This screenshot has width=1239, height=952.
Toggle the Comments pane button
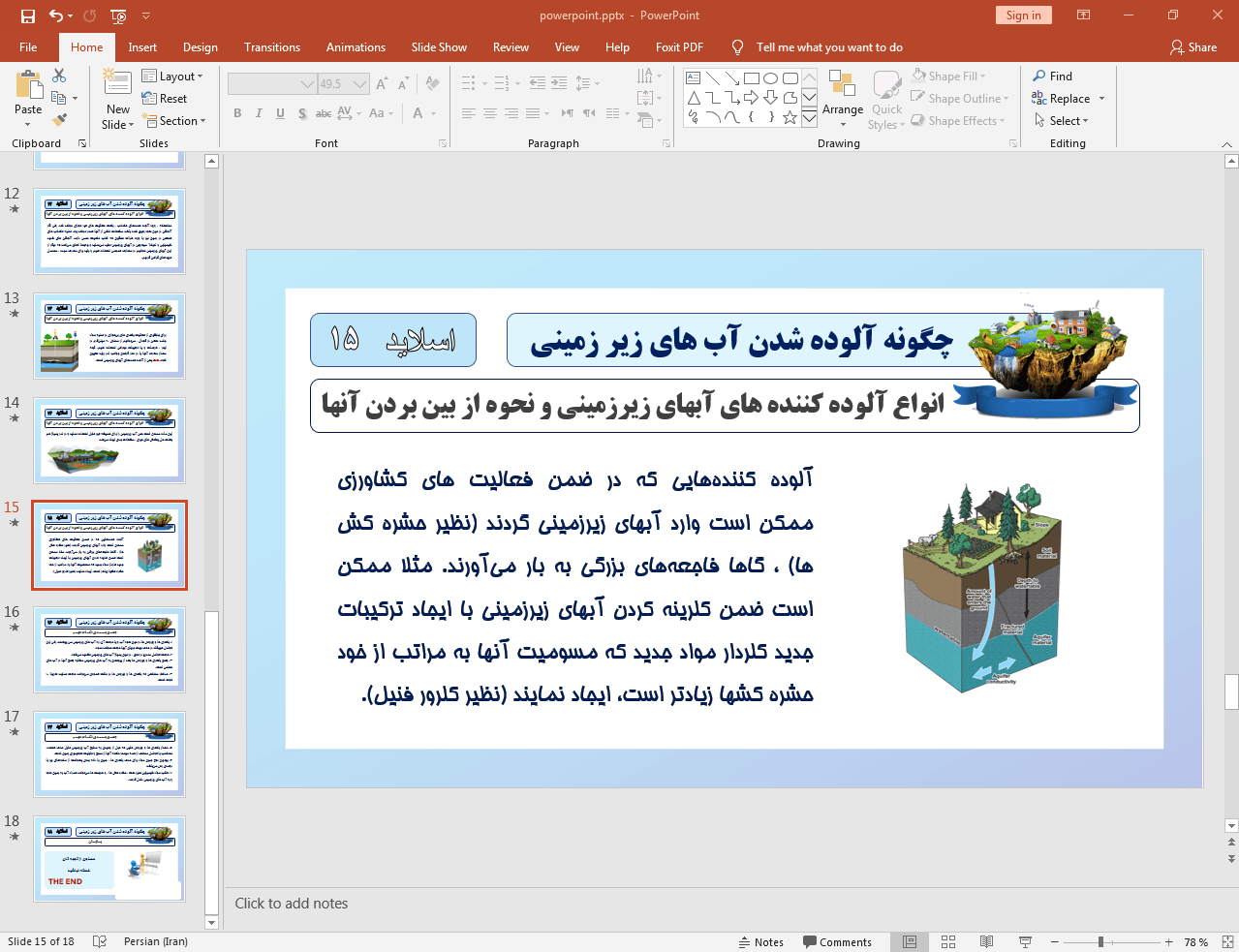(837, 941)
